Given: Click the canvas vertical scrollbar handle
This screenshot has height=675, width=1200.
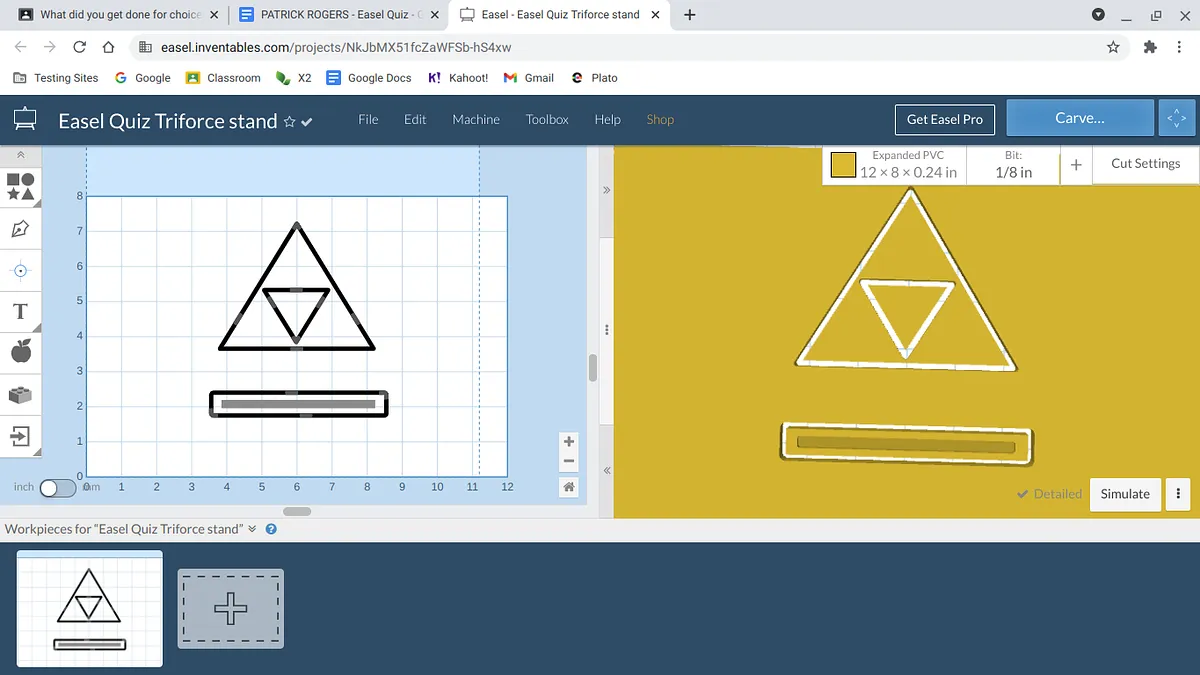Looking at the screenshot, I should tap(593, 367).
